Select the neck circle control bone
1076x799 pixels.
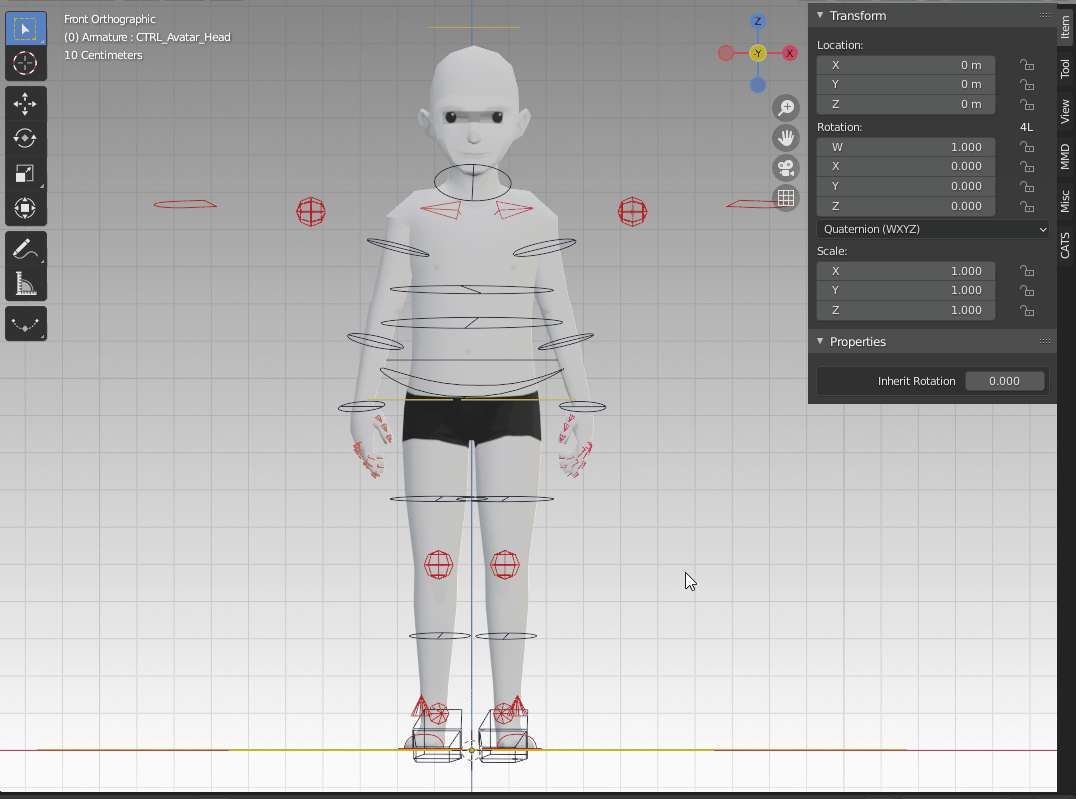[x=473, y=183]
